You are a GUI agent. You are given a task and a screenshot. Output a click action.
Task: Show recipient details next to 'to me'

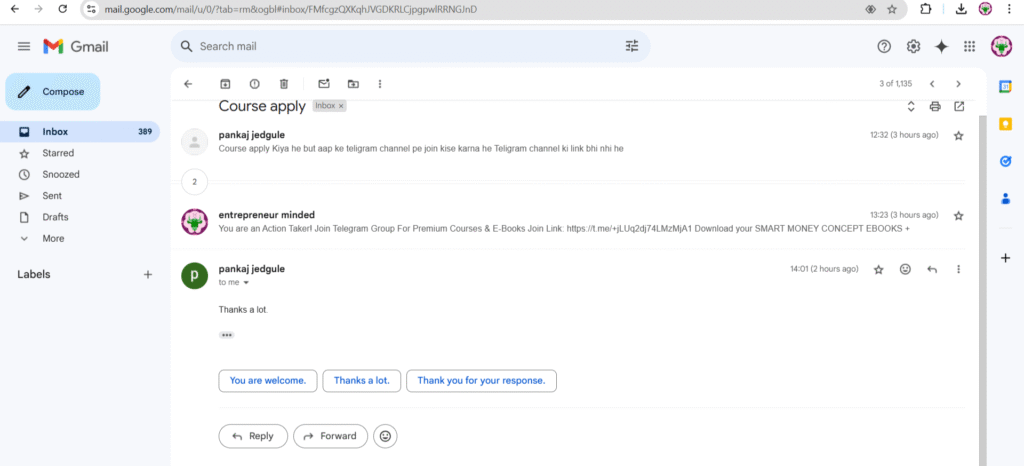[x=246, y=283]
